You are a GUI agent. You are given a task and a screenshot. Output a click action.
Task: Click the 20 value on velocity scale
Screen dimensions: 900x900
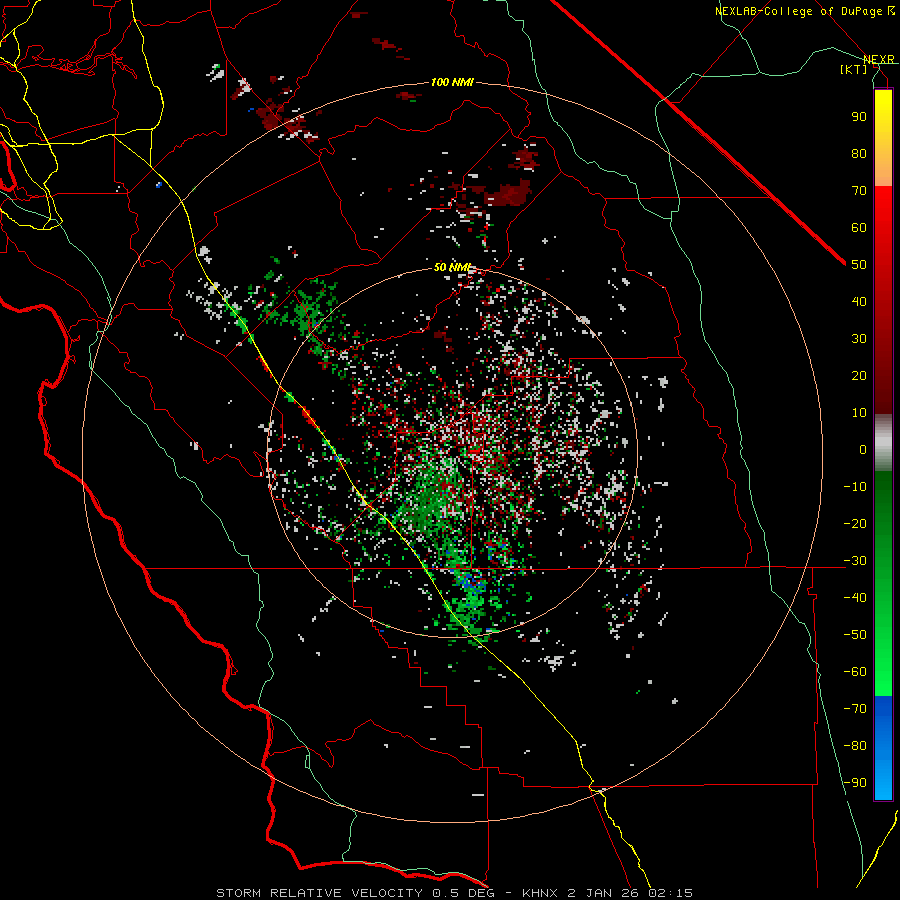coord(859,375)
